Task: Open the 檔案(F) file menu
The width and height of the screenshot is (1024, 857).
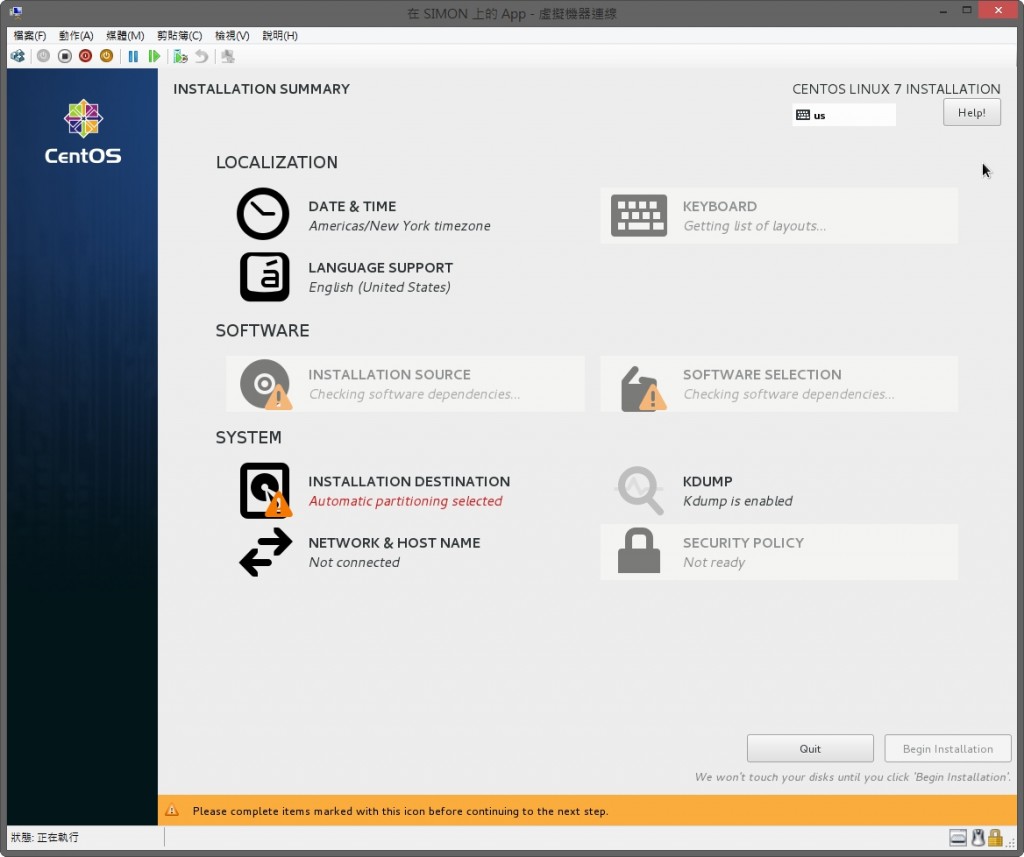Action: coord(29,35)
